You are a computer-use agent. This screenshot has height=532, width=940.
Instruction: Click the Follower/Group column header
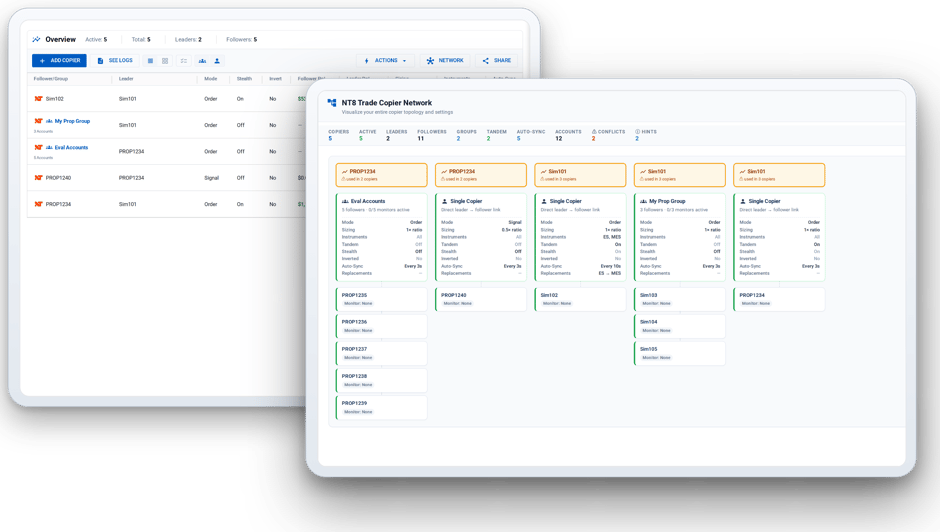51,79
